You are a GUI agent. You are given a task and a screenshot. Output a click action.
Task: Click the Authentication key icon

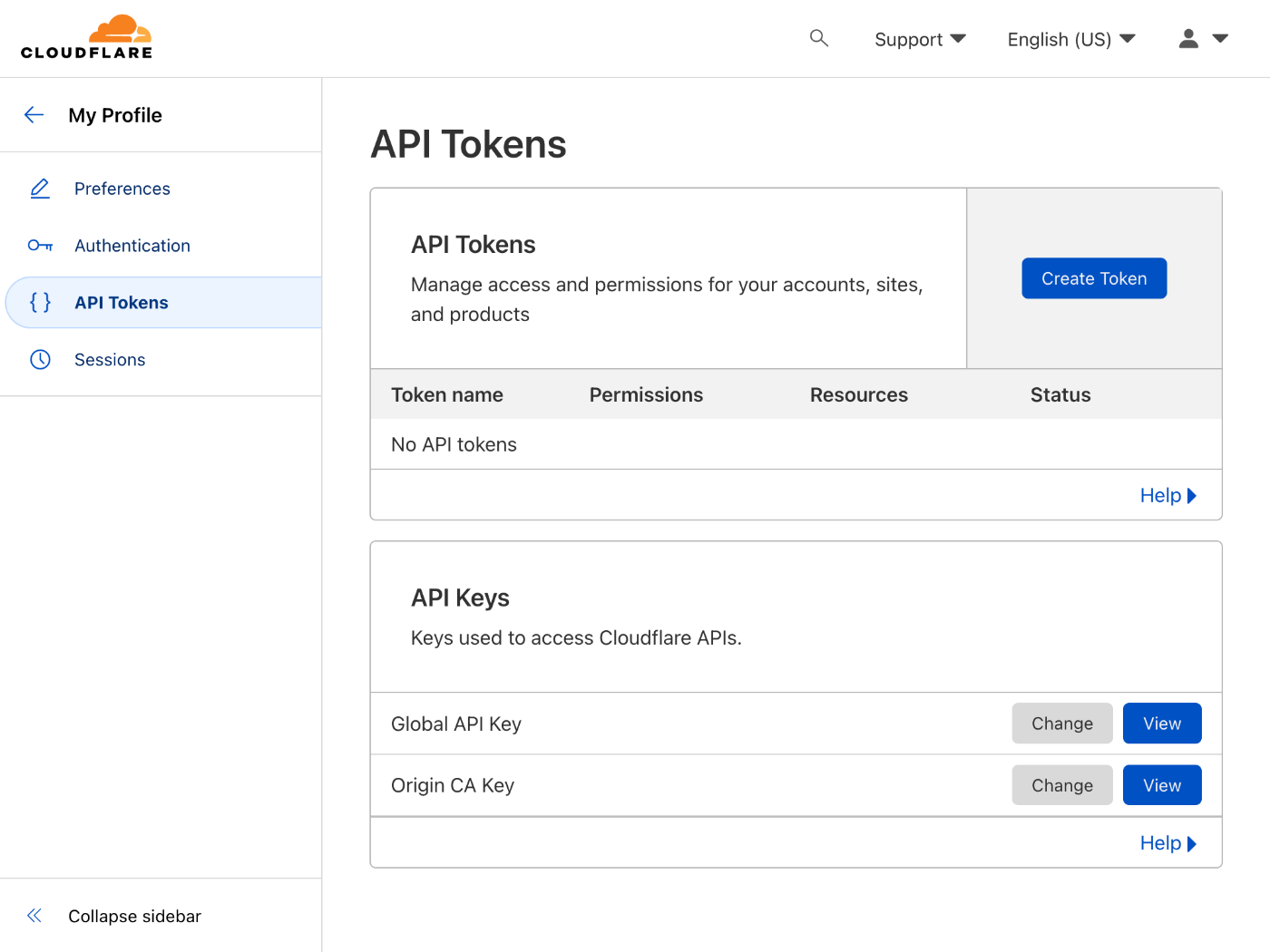40,246
